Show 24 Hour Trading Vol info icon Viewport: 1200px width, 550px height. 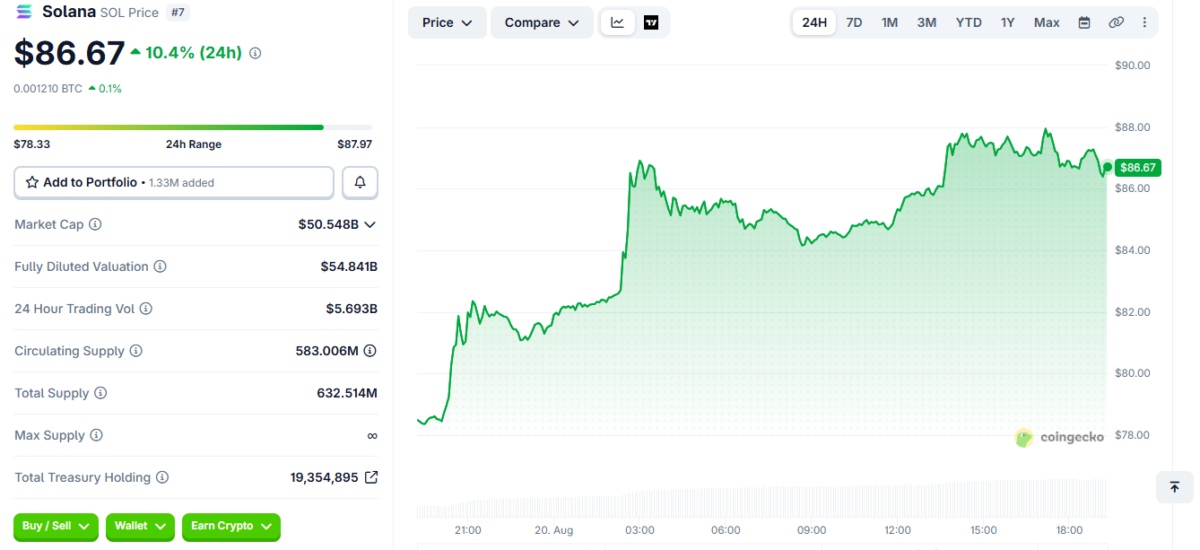[147, 309]
